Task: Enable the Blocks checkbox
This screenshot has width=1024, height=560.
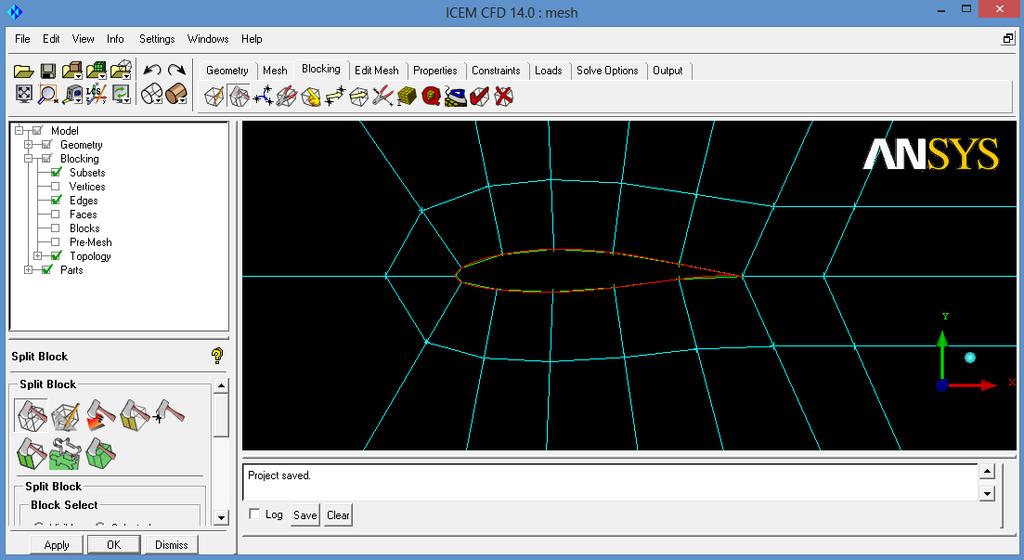Action: (x=56, y=228)
